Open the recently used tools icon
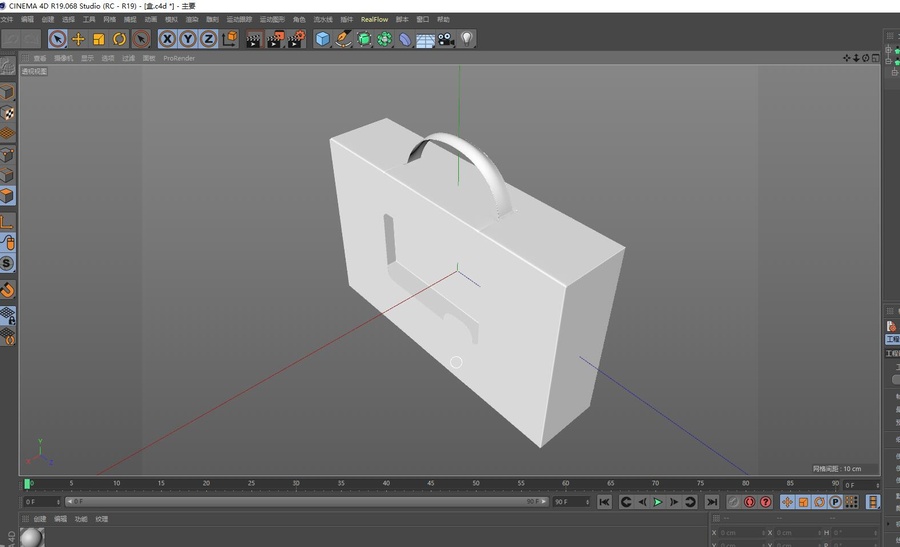This screenshot has height=547, width=900. tap(141, 39)
